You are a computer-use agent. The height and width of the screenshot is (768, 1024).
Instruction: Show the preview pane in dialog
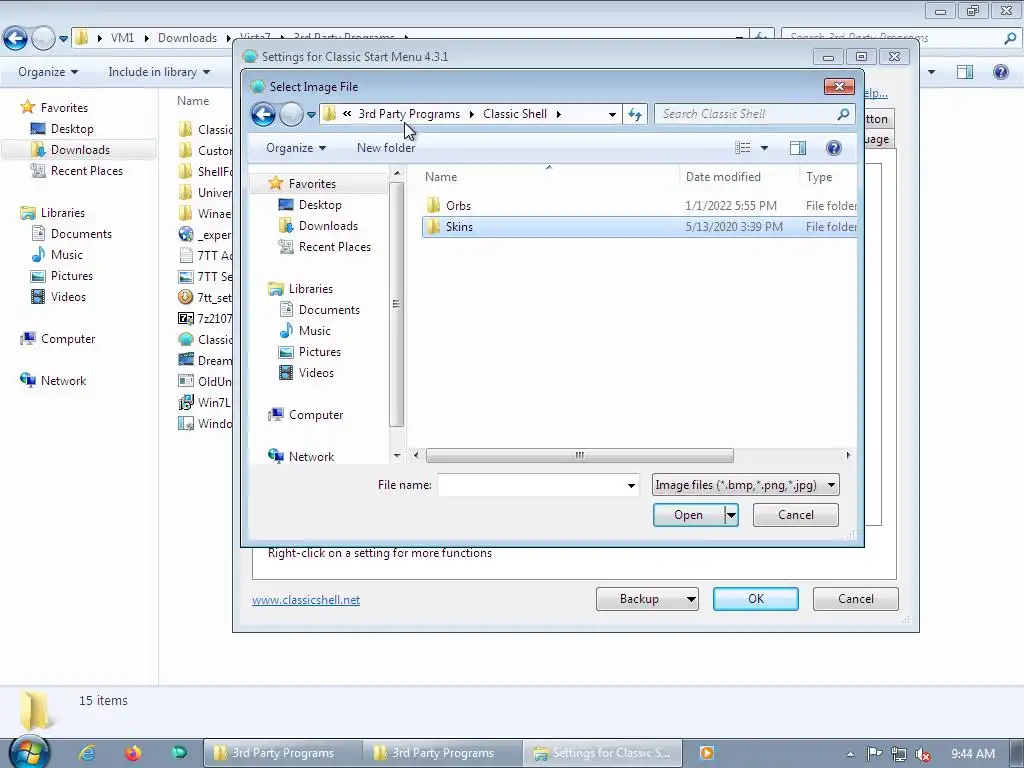point(797,148)
